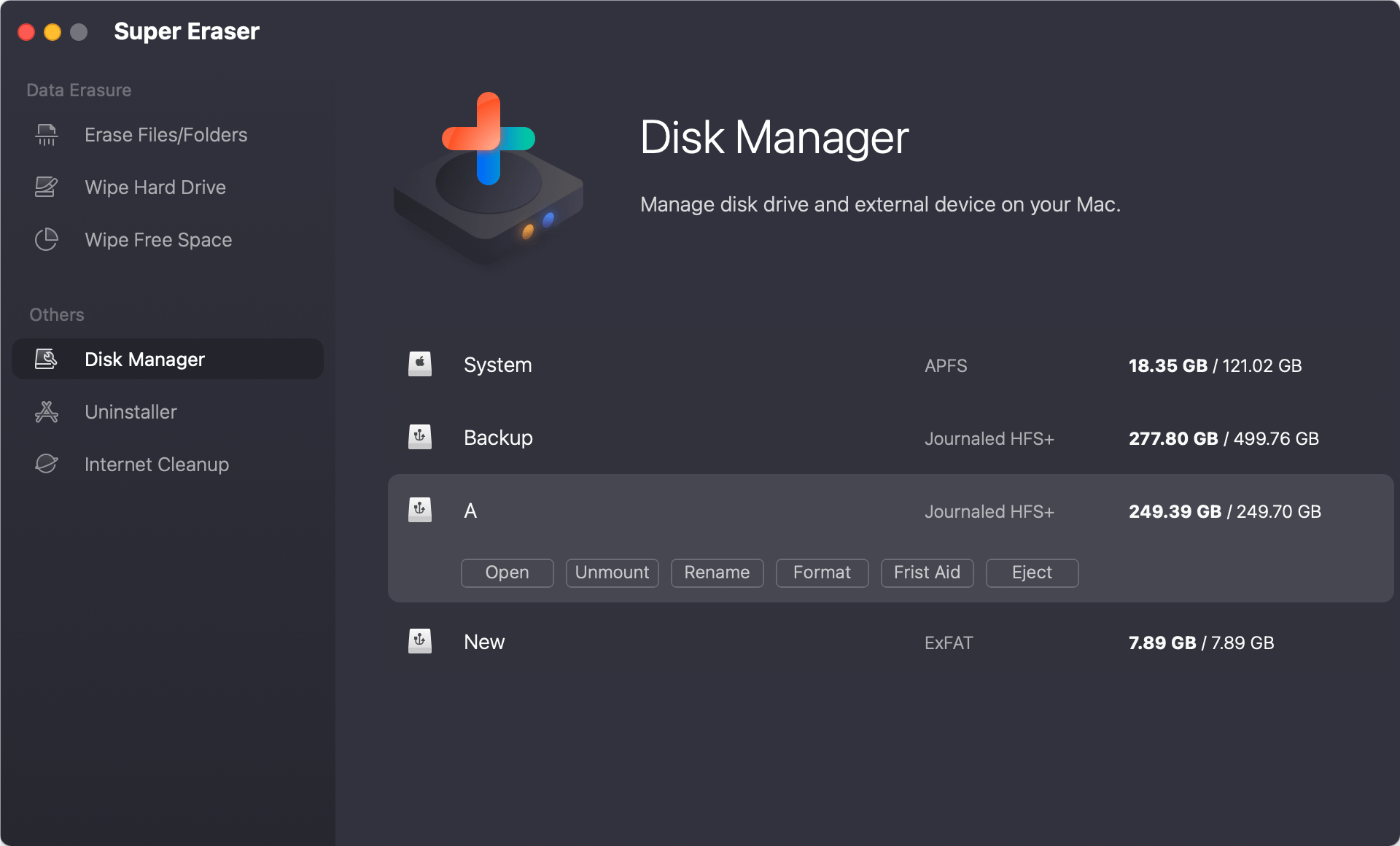The height and width of the screenshot is (846, 1400).
Task: Unmount volume A
Action: [612, 573]
